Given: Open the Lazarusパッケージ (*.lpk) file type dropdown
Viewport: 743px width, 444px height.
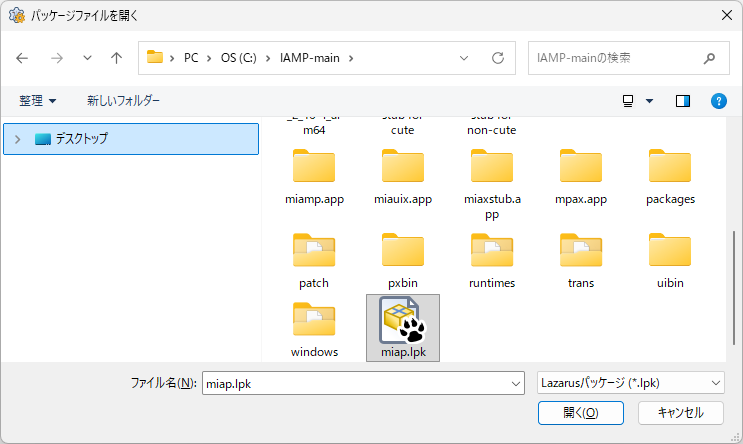Looking at the screenshot, I should pos(631,382).
